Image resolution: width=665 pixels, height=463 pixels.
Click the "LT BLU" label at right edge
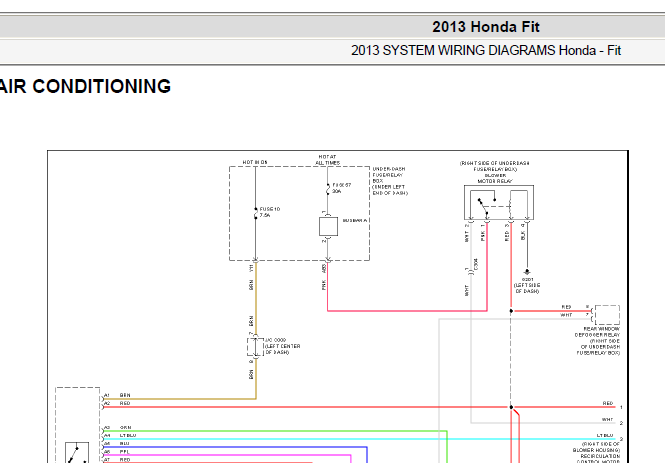coord(605,435)
